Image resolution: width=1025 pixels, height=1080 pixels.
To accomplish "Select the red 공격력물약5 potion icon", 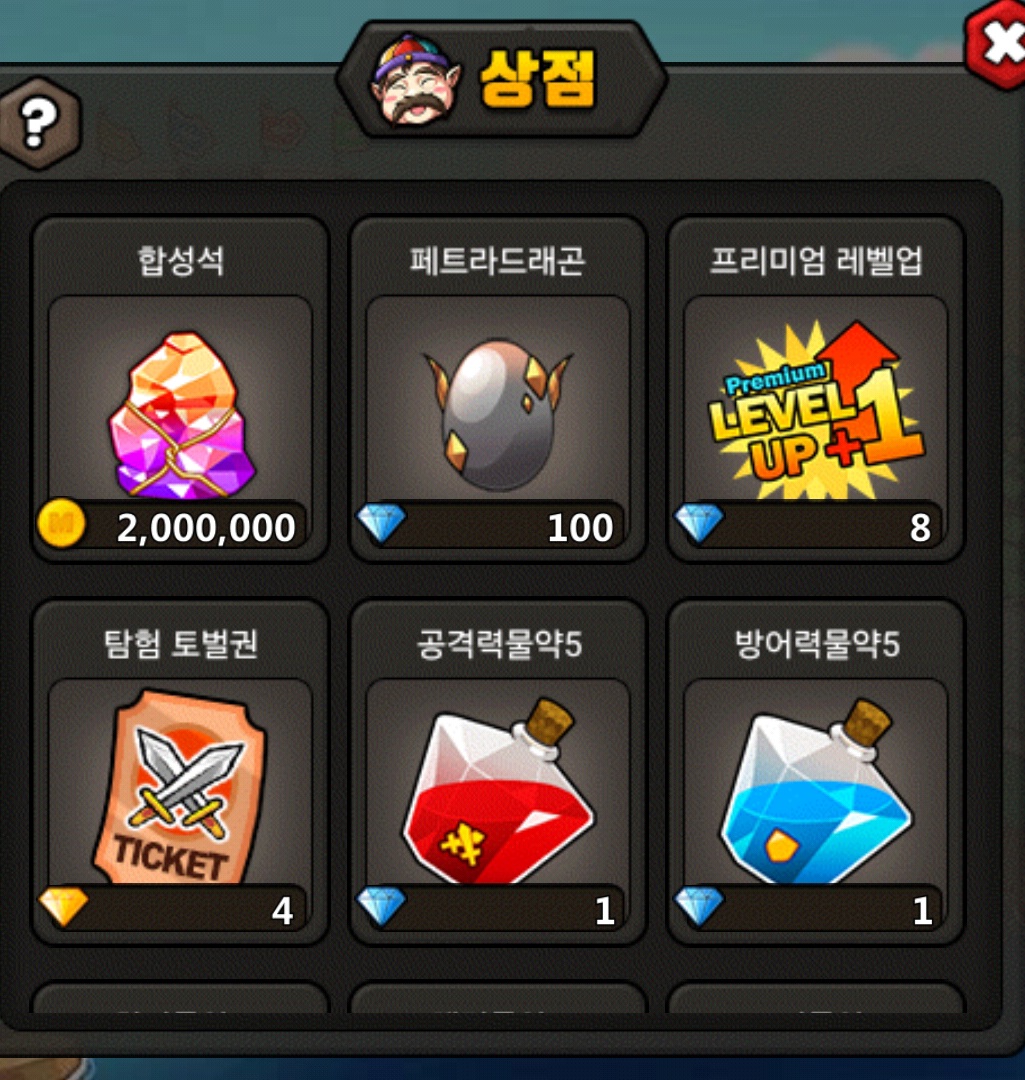I will pyautogui.click(x=499, y=792).
